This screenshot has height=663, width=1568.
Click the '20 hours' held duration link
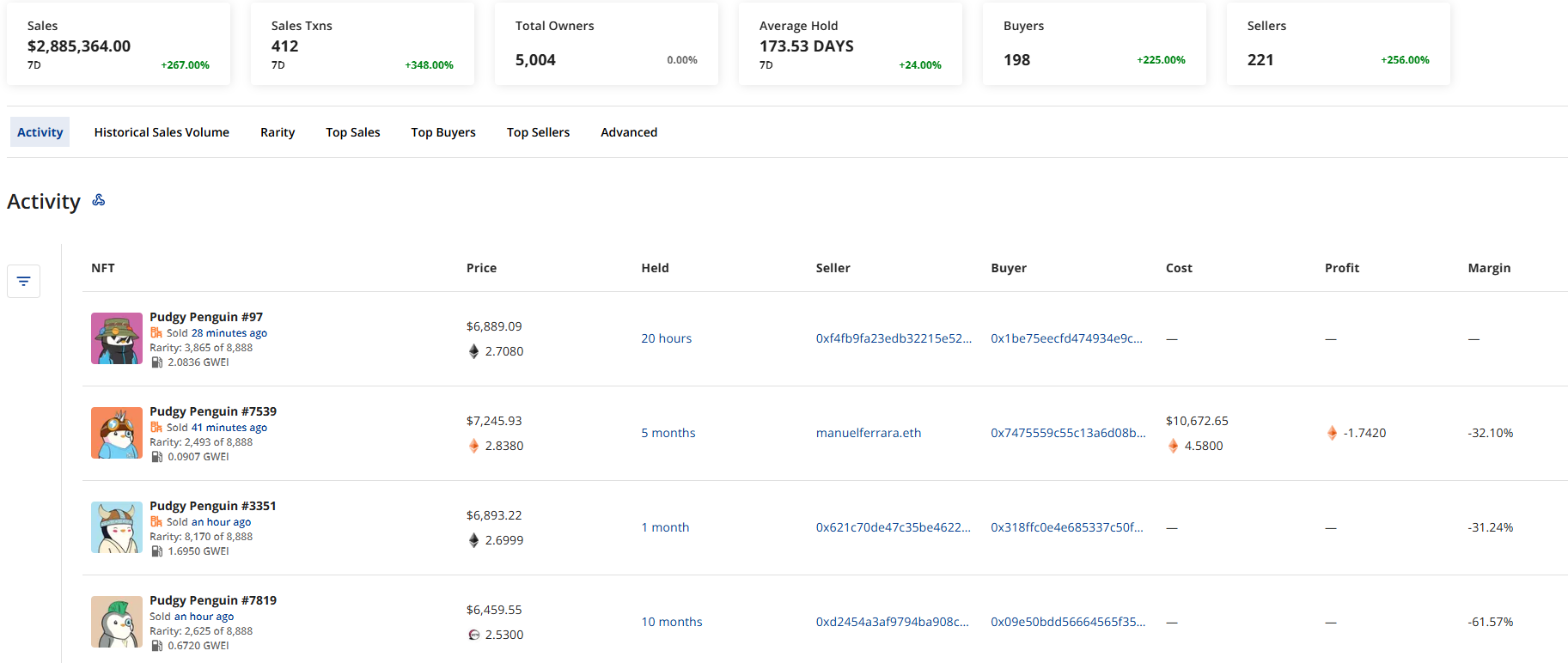(x=667, y=338)
